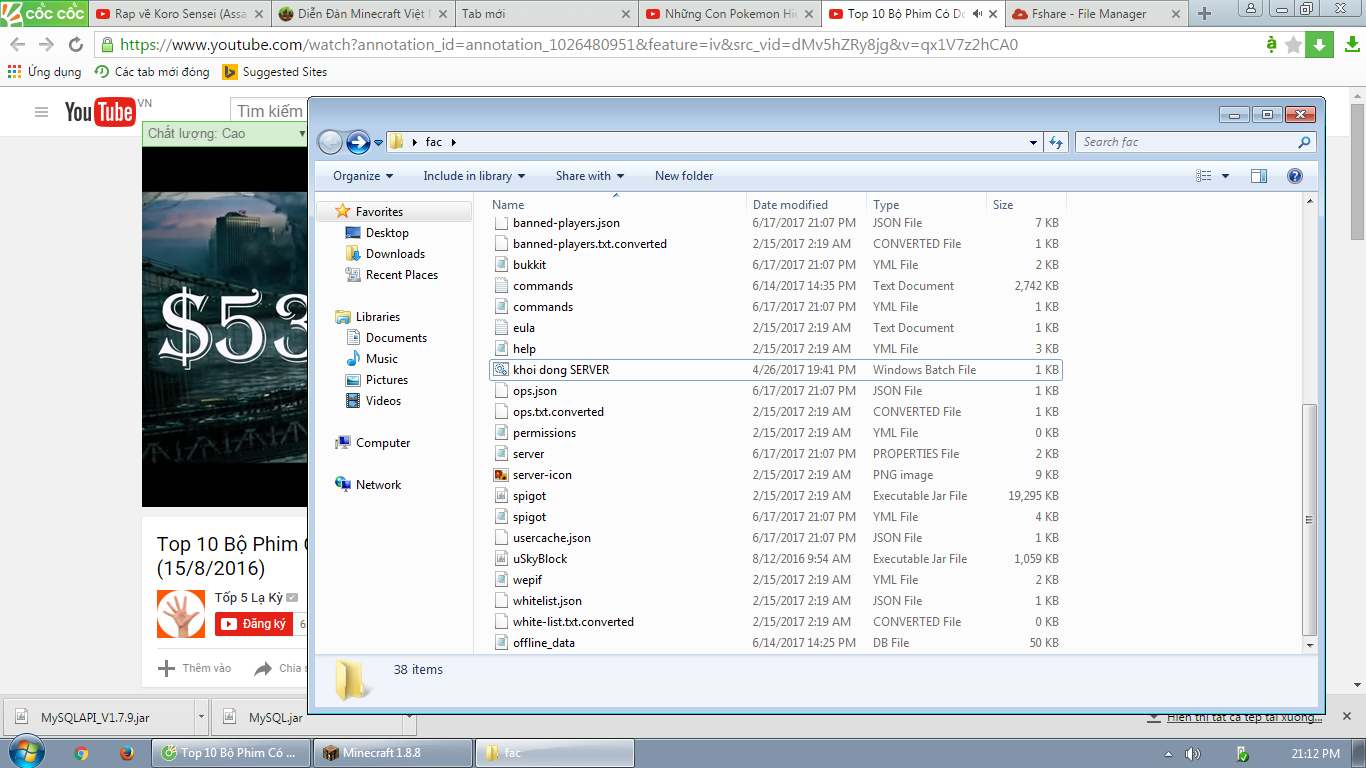Switch to the Fshare File Manager tab
Screen dimensions: 1366x768
[x=1092, y=14]
